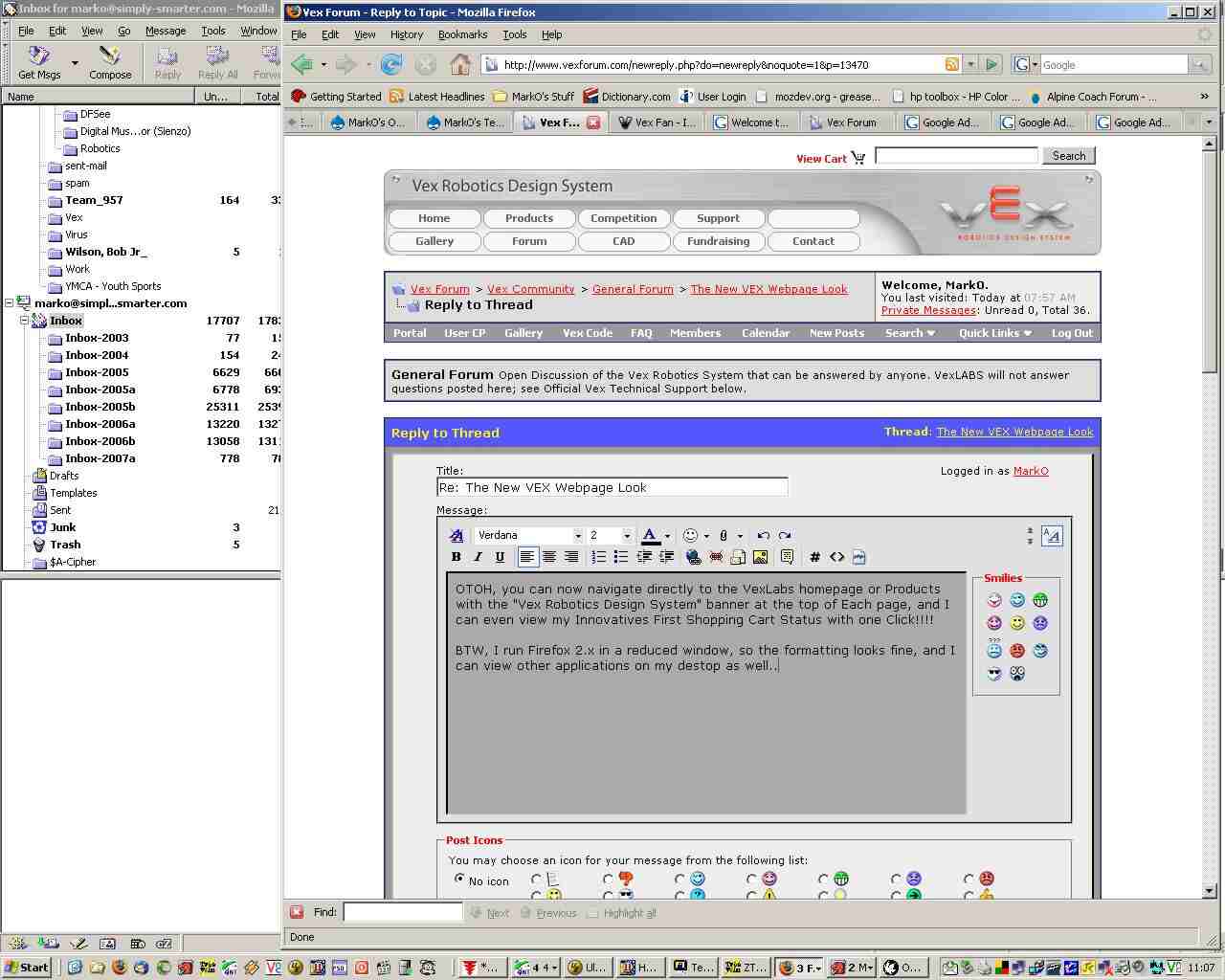Open the Message menu in the mail window
Screen dimensions: 1225x980
click(x=166, y=31)
